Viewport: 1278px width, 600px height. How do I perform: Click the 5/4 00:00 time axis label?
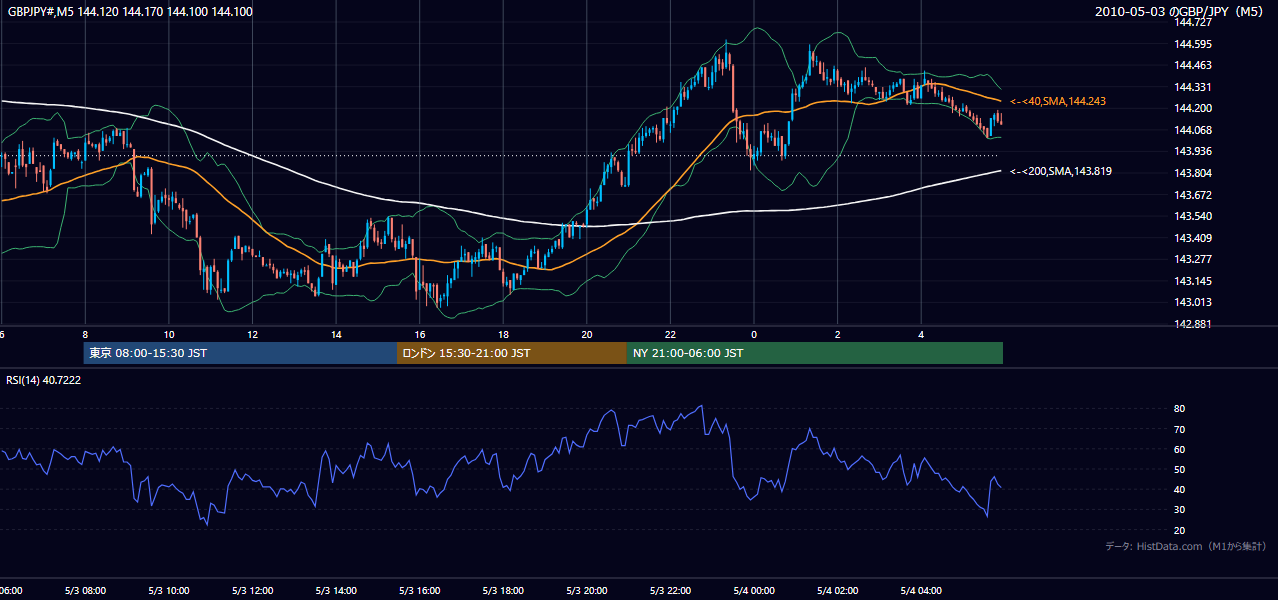point(754,591)
